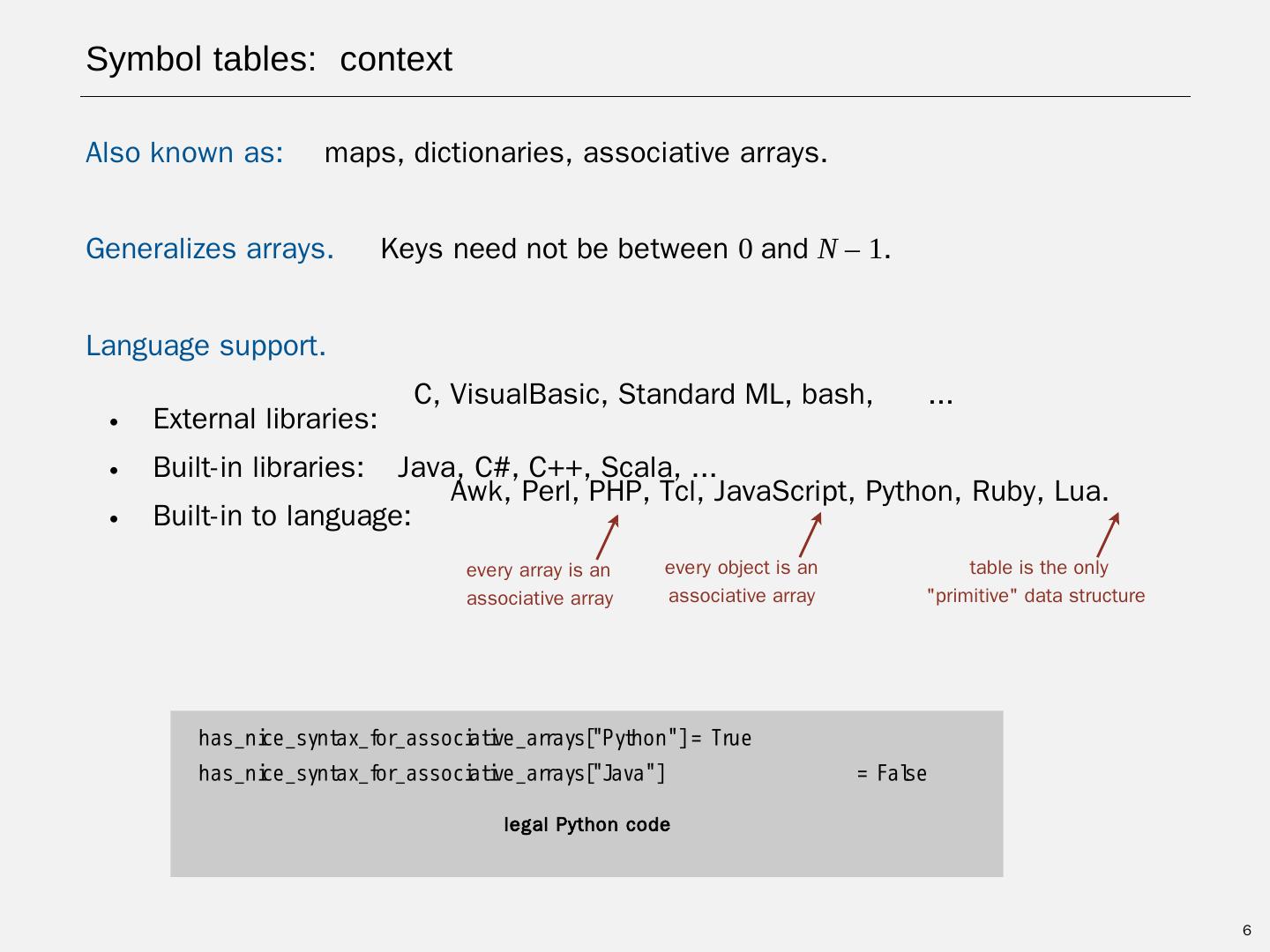
Task: Click the 'legal Python code' caption
Action: [x=586, y=824]
